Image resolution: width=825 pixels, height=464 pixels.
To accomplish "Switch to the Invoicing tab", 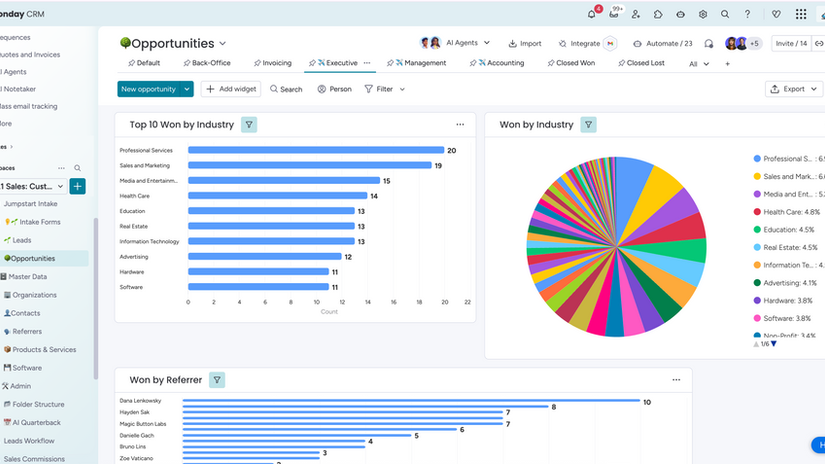I will point(273,63).
